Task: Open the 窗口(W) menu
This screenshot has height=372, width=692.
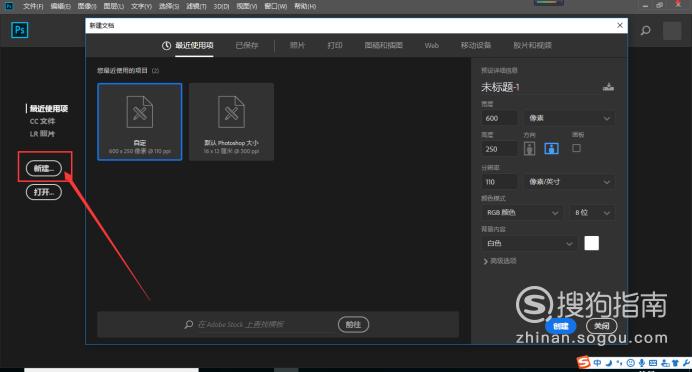Action: (x=275, y=6)
